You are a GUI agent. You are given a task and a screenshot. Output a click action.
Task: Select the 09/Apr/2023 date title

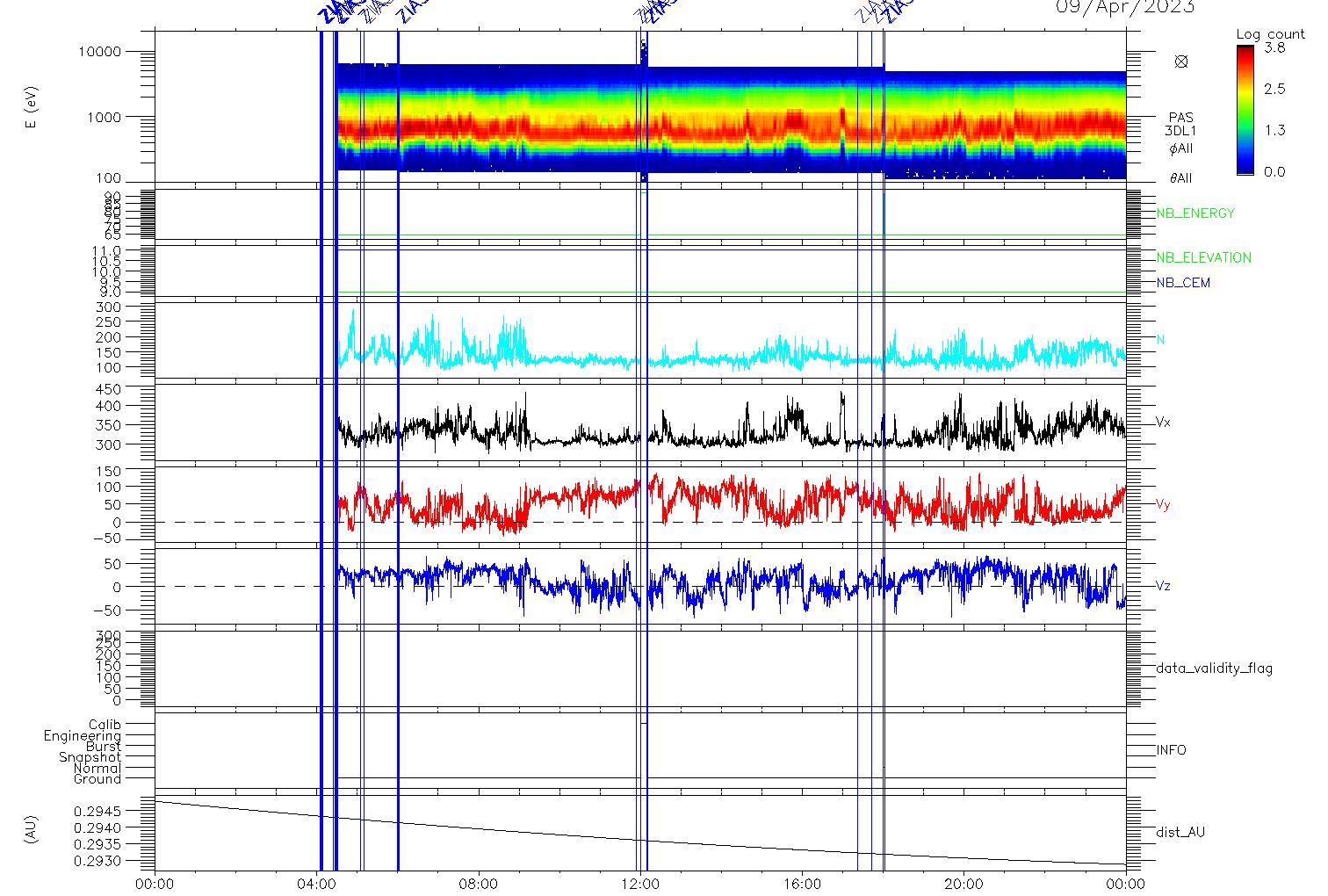(x=1125, y=7)
